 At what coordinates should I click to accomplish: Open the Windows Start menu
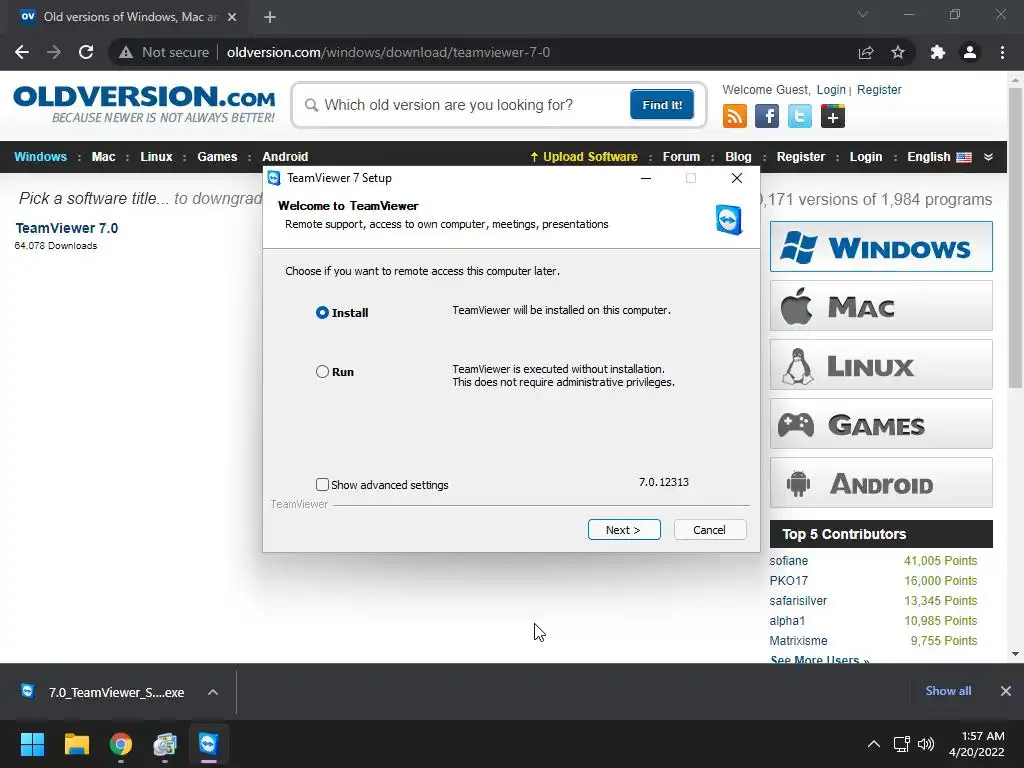click(x=32, y=744)
